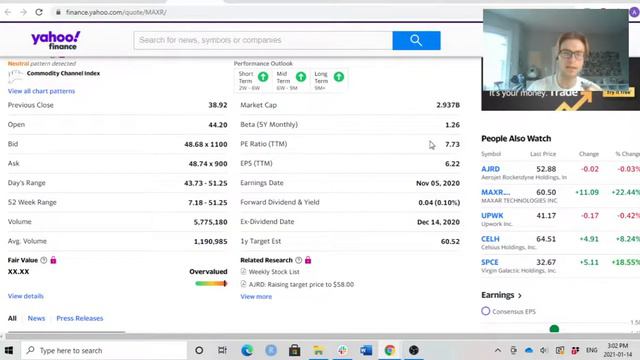Expand the Earnings section chevron

pyautogui.click(x=520, y=295)
